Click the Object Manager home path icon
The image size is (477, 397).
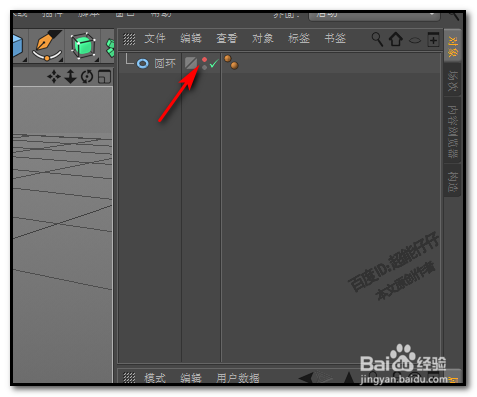(x=396, y=39)
